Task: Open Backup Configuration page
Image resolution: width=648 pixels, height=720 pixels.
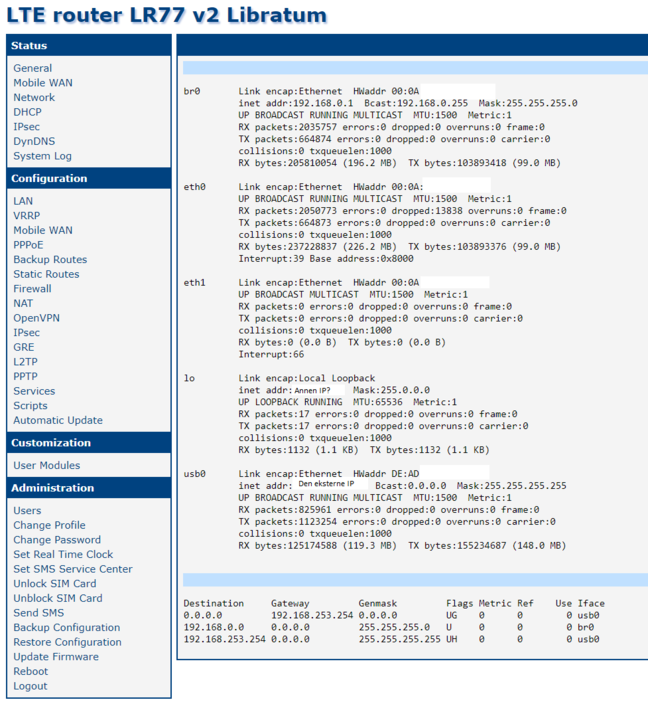Action: (x=67, y=628)
